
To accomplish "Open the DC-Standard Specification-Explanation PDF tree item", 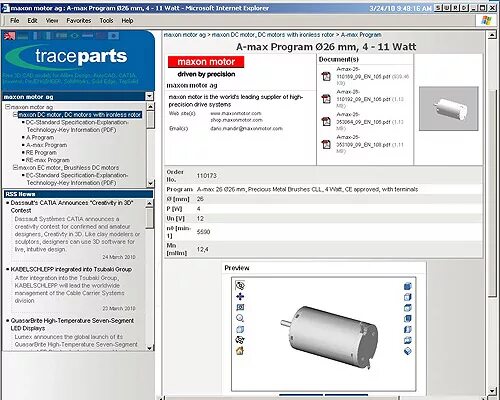I will tap(77, 126).
